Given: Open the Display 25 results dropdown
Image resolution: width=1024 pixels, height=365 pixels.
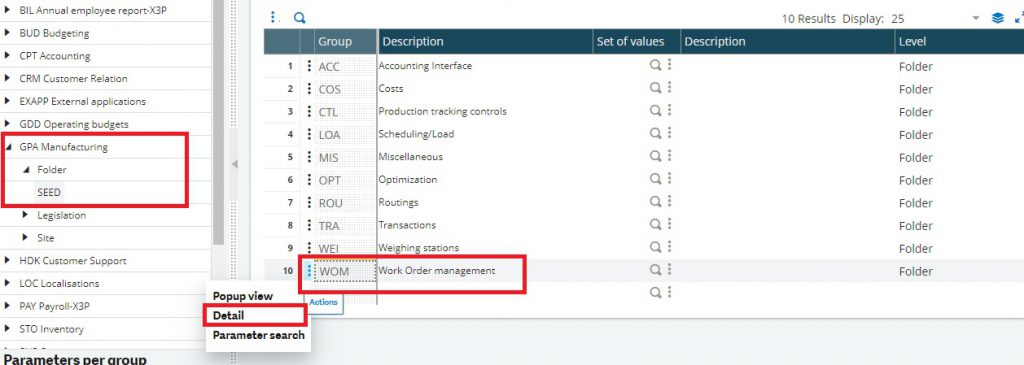Looking at the screenshot, I should point(976,18).
